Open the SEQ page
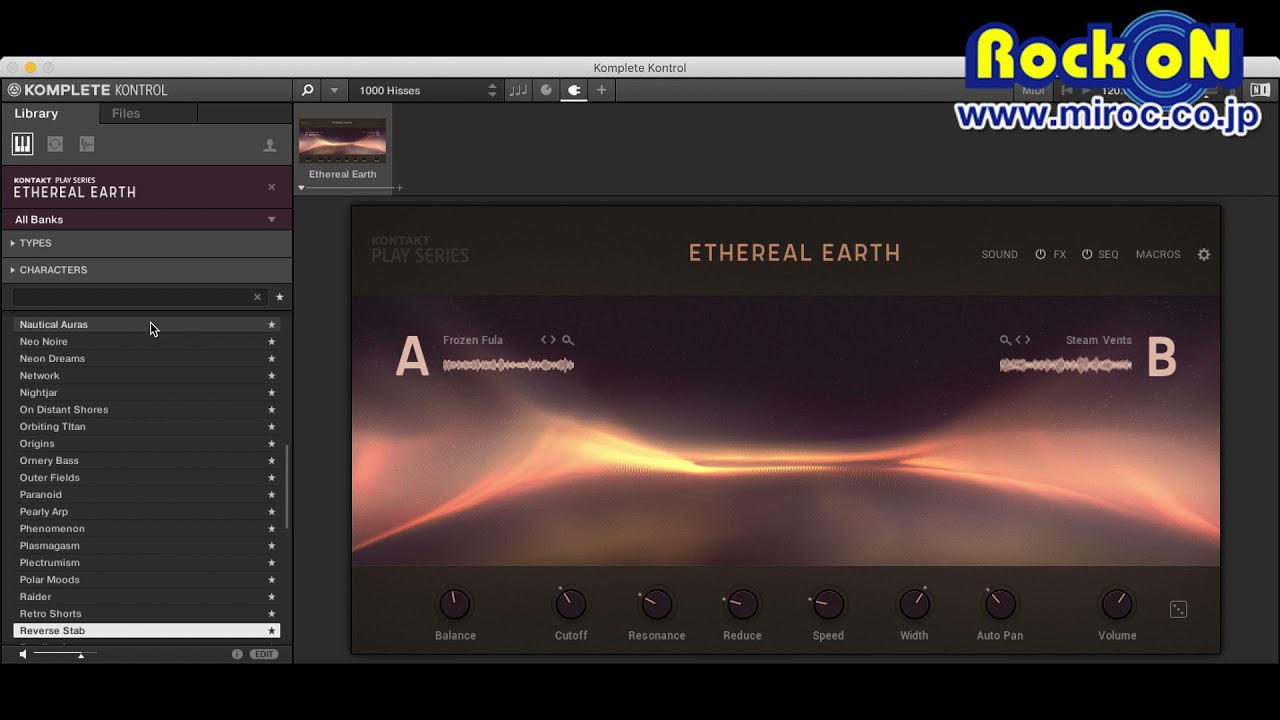 pyautogui.click(x=1108, y=254)
